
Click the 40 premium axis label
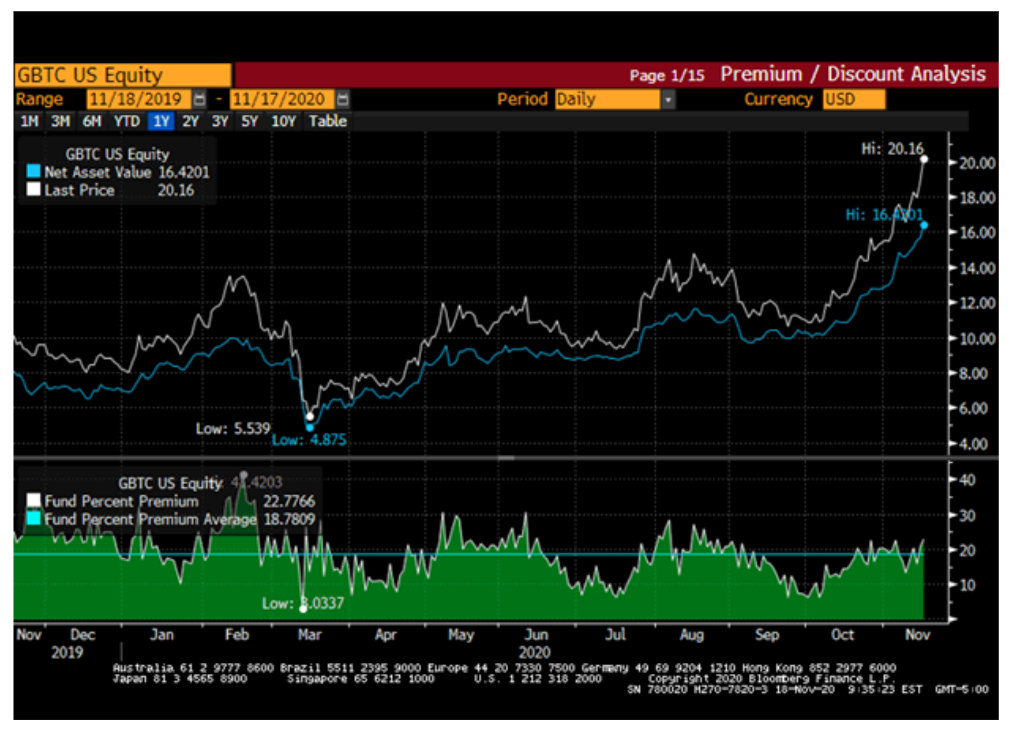[x=967, y=480]
